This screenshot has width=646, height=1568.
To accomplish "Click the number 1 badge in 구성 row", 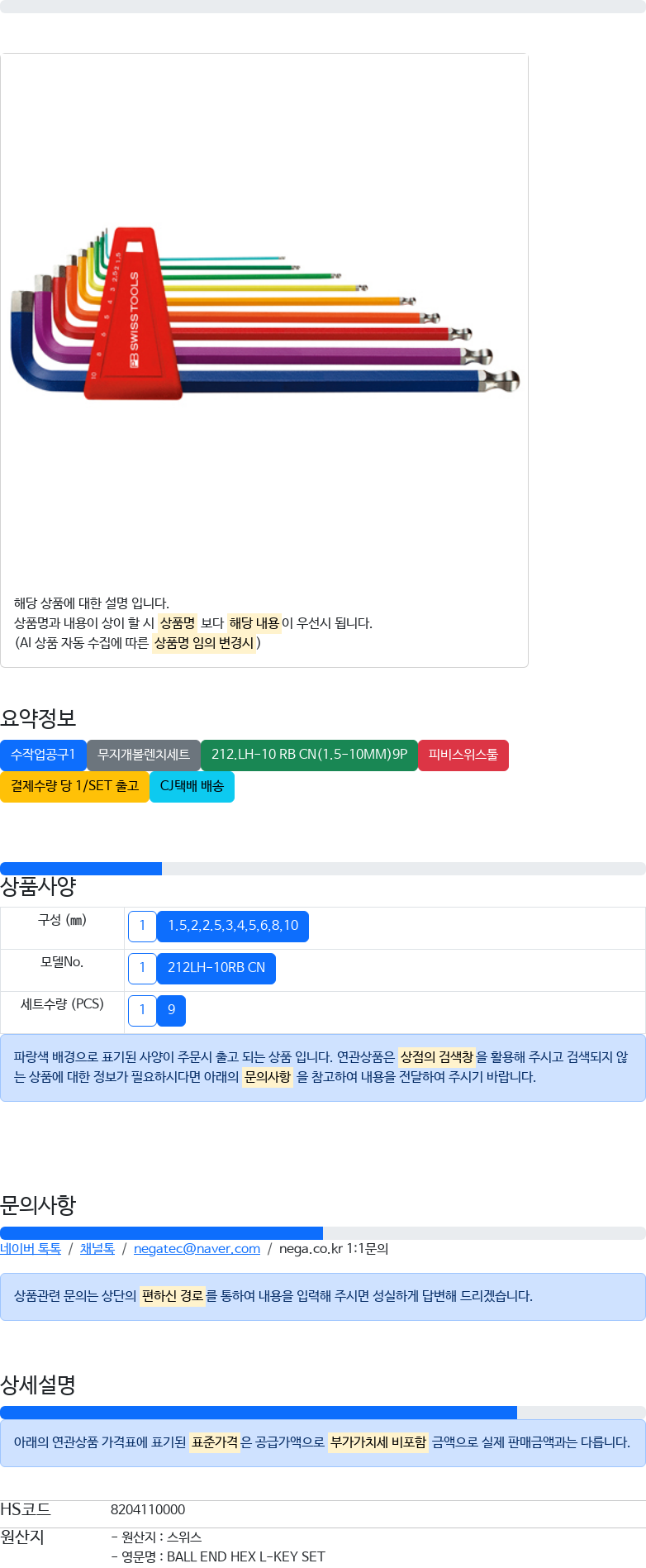I will pyautogui.click(x=142, y=926).
